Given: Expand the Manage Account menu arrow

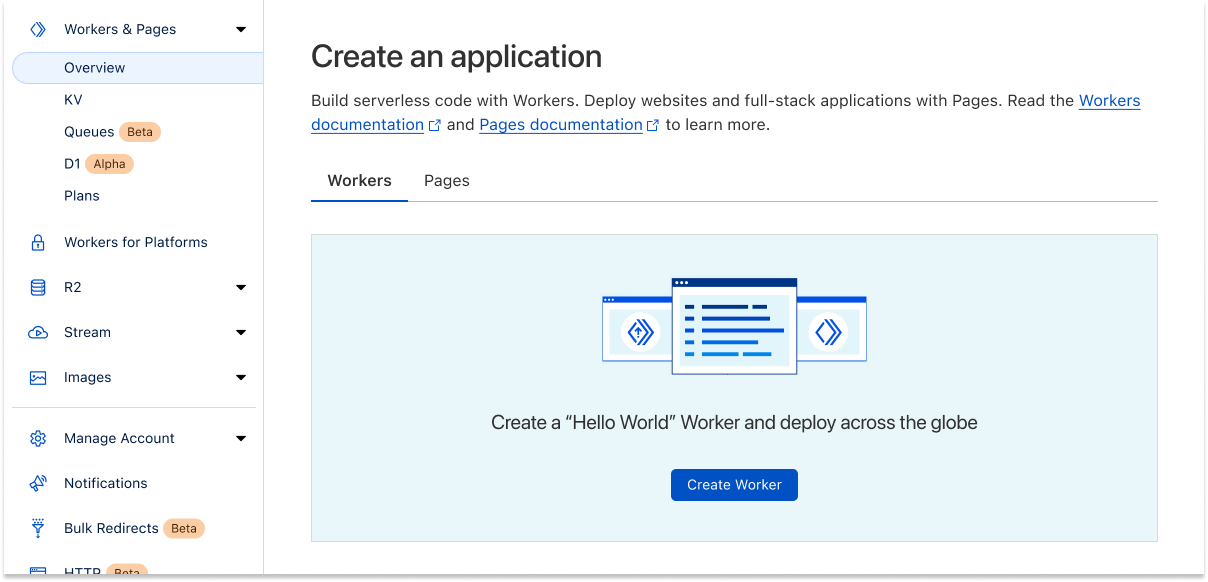Looking at the screenshot, I should pos(240,439).
